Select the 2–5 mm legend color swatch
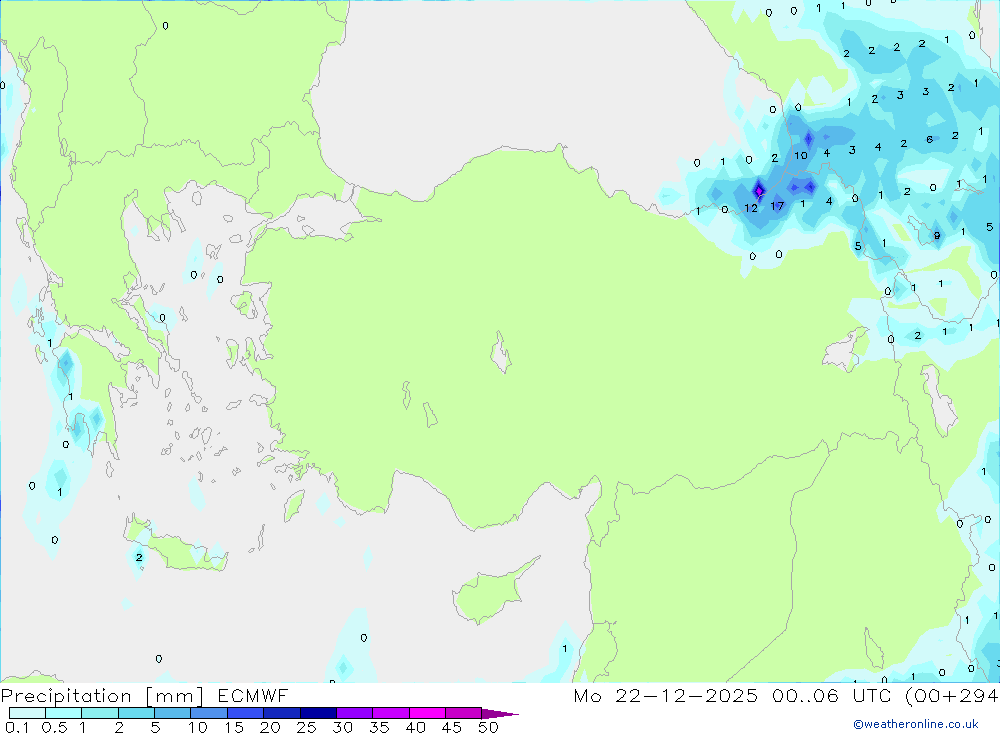The width and height of the screenshot is (1000, 733). coord(136,713)
